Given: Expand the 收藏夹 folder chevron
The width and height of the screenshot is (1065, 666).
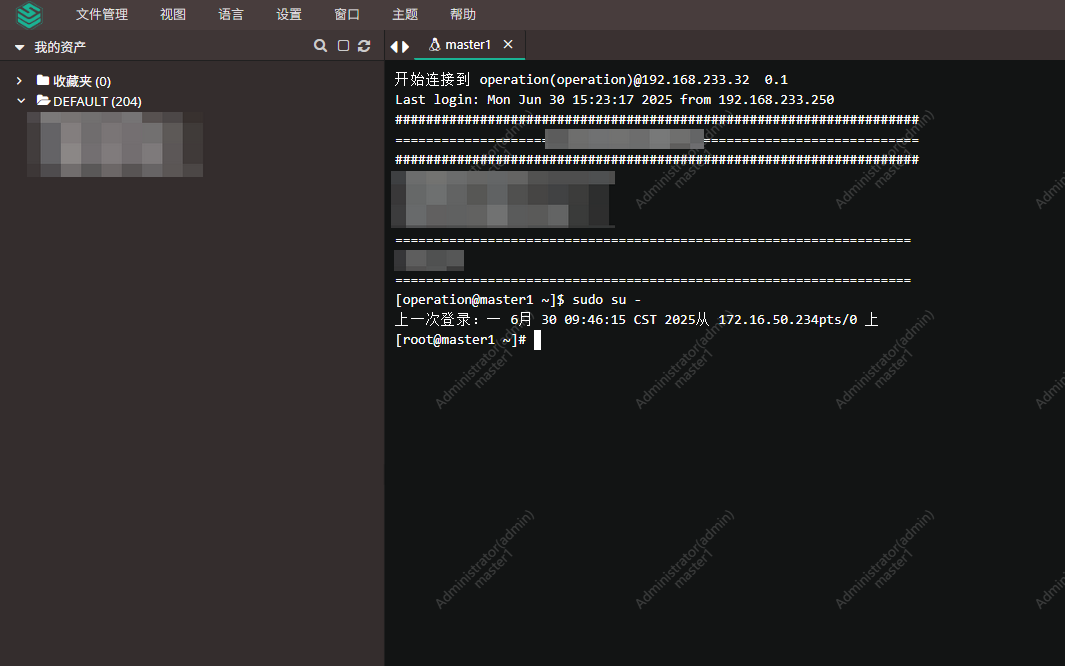Looking at the screenshot, I should pos(20,81).
